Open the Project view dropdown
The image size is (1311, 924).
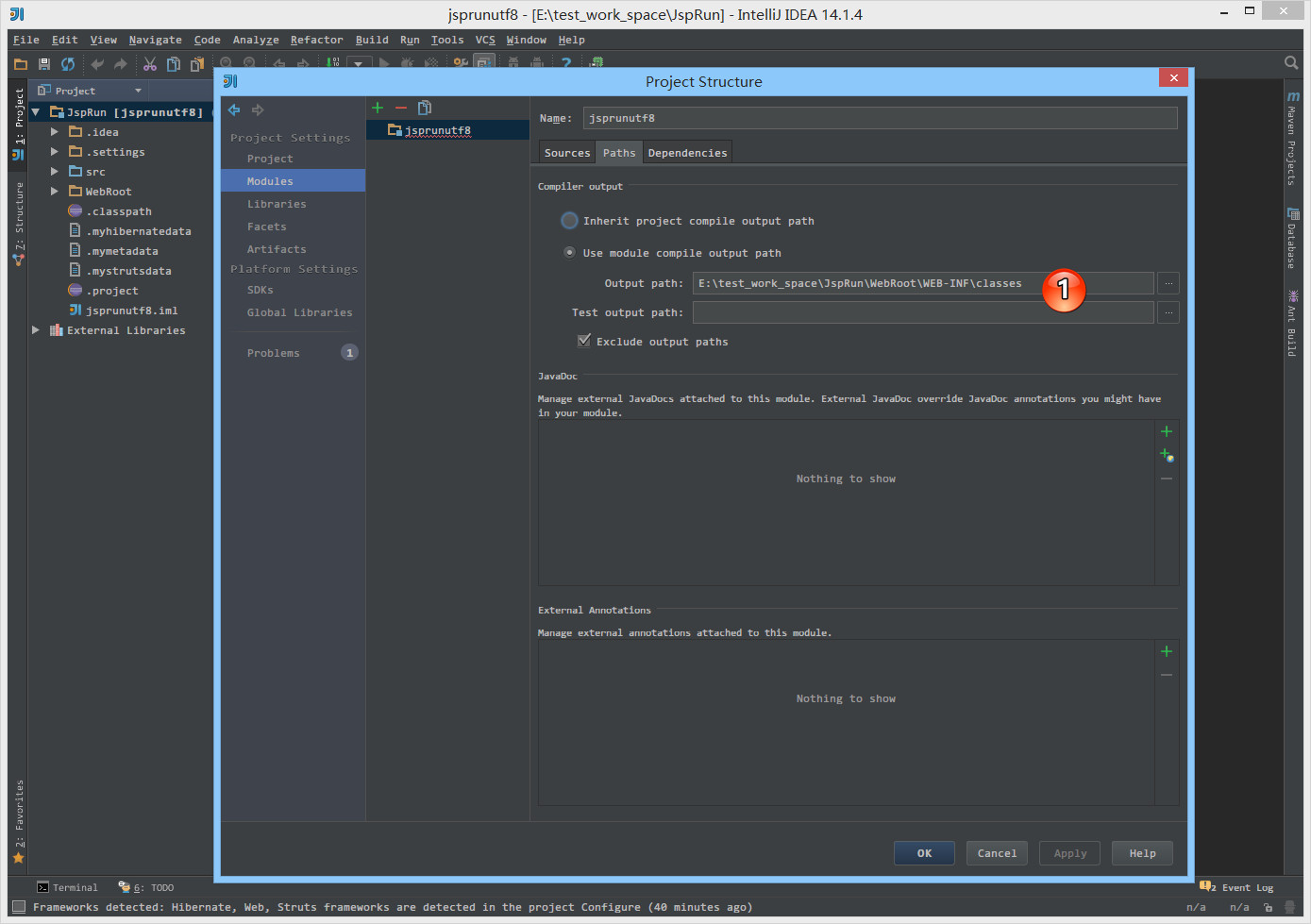[x=138, y=91]
